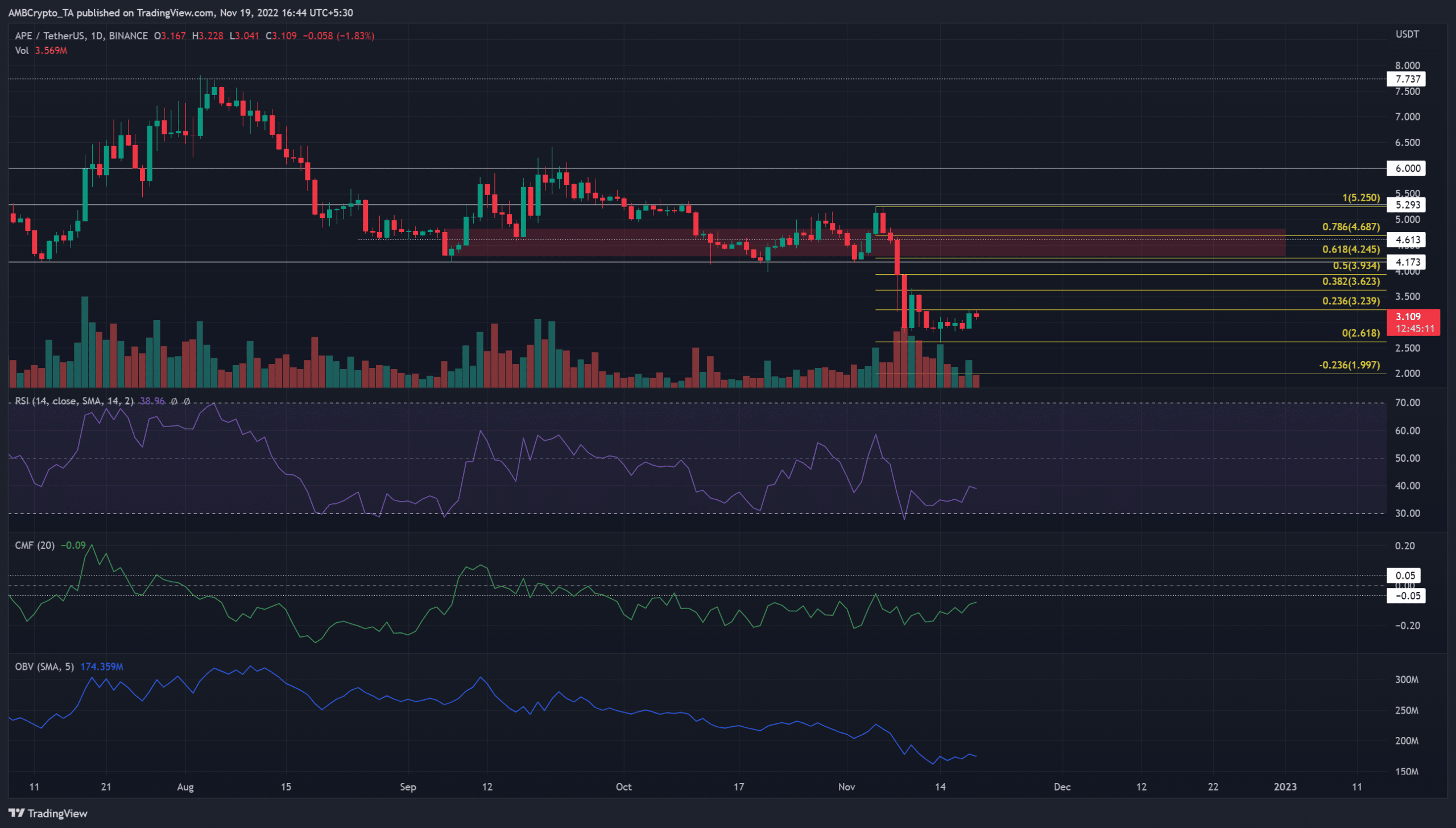Click the Sep date on time axis
This screenshot has height=828, width=1456.
click(x=408, y=788)
